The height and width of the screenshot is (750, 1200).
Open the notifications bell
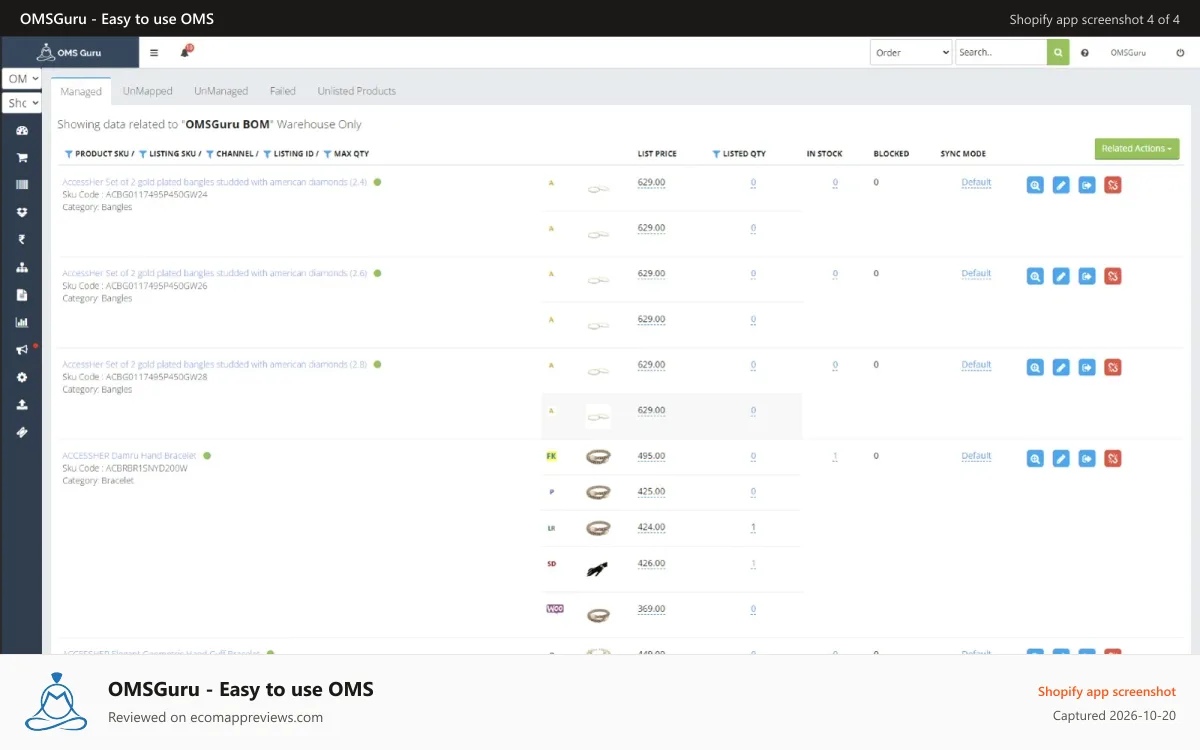185,52
